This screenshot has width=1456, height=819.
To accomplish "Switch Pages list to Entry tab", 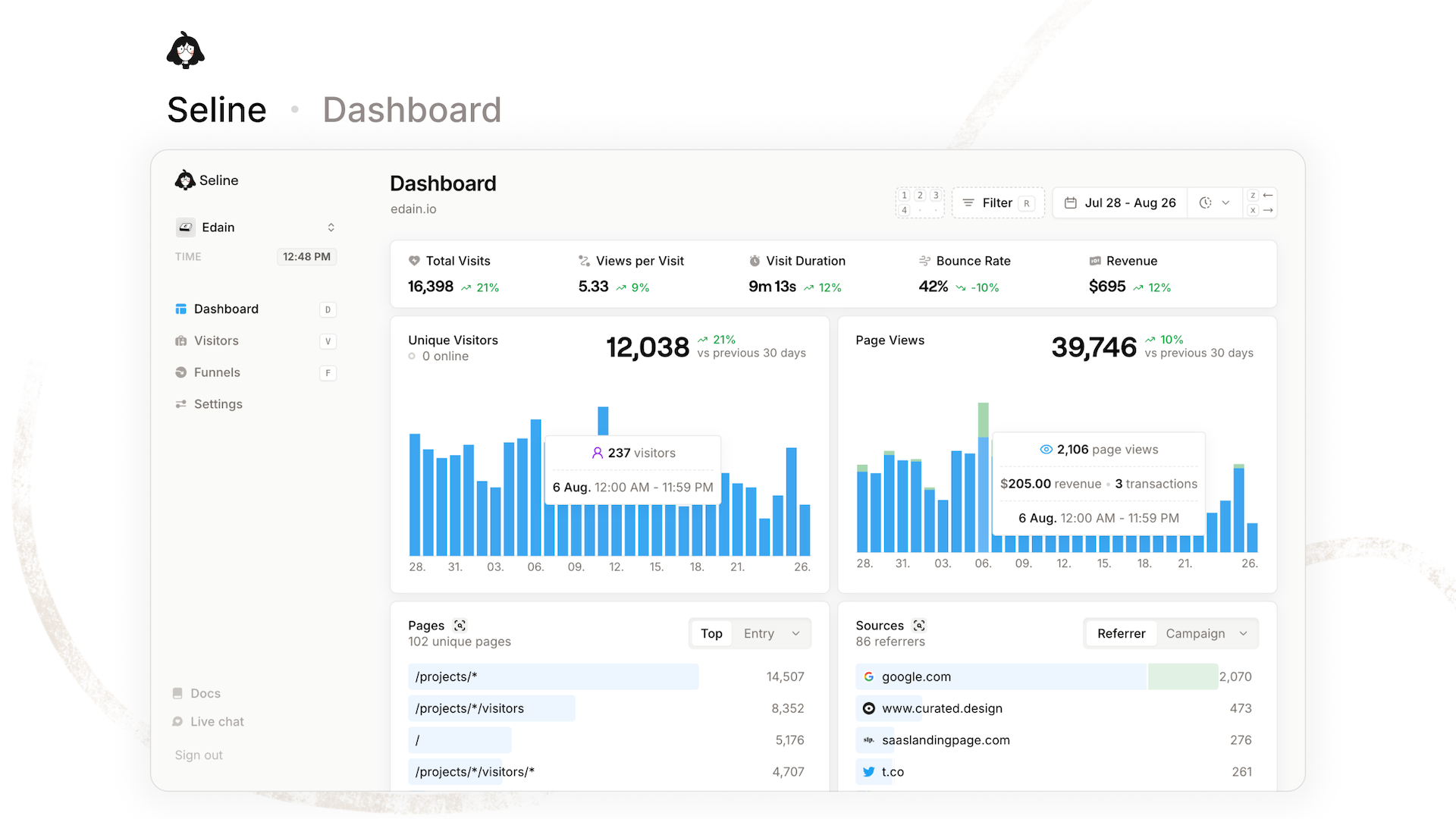I will tap(759, 634).
